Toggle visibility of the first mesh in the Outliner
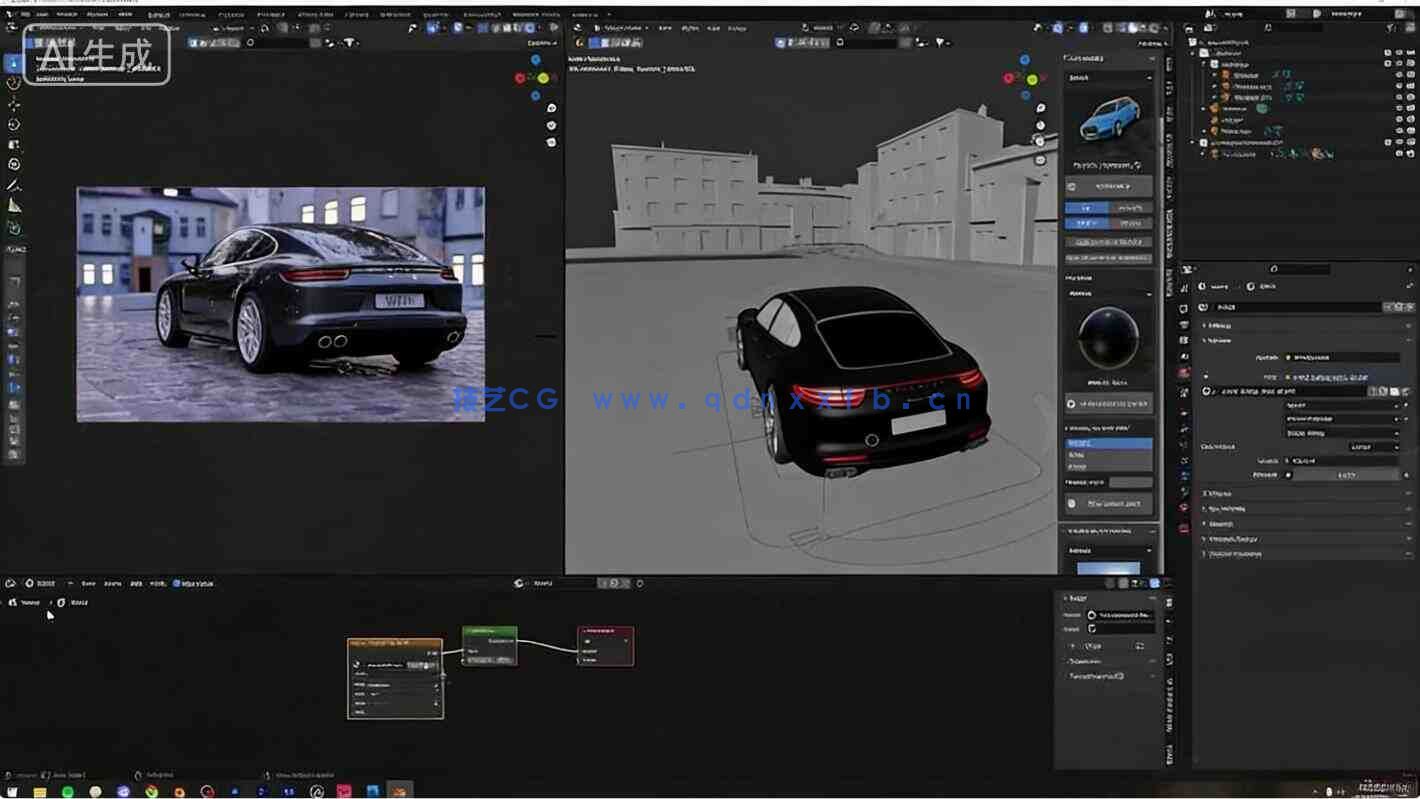Viewport: 1420px width, 799px height. (1398, 75)
